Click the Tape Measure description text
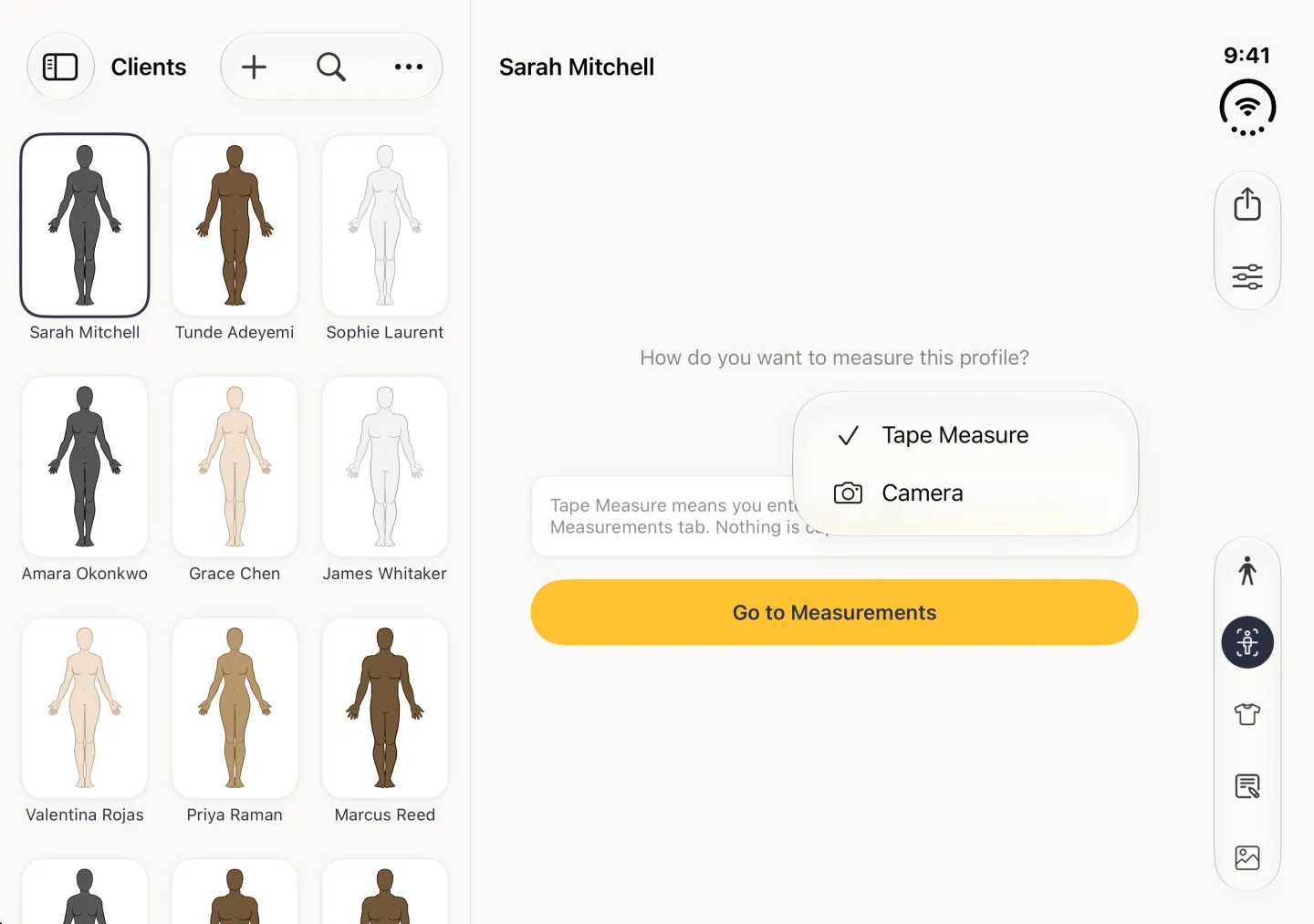 (673, 516)
